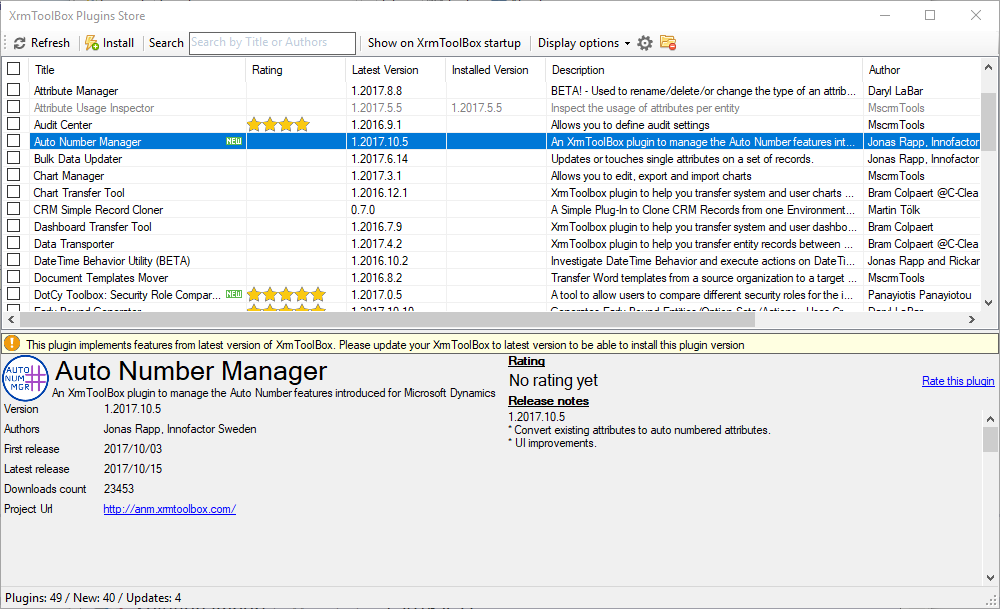Toggle the select-all header checkbox
This screenshot has height=609, width=1000.
coord(13,69)
